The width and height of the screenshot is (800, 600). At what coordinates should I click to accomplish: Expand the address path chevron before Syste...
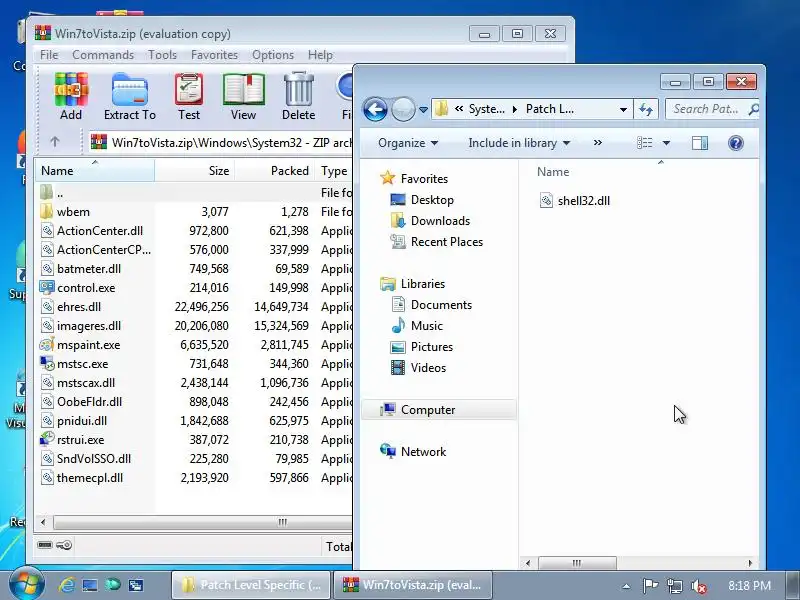point(459,109)
